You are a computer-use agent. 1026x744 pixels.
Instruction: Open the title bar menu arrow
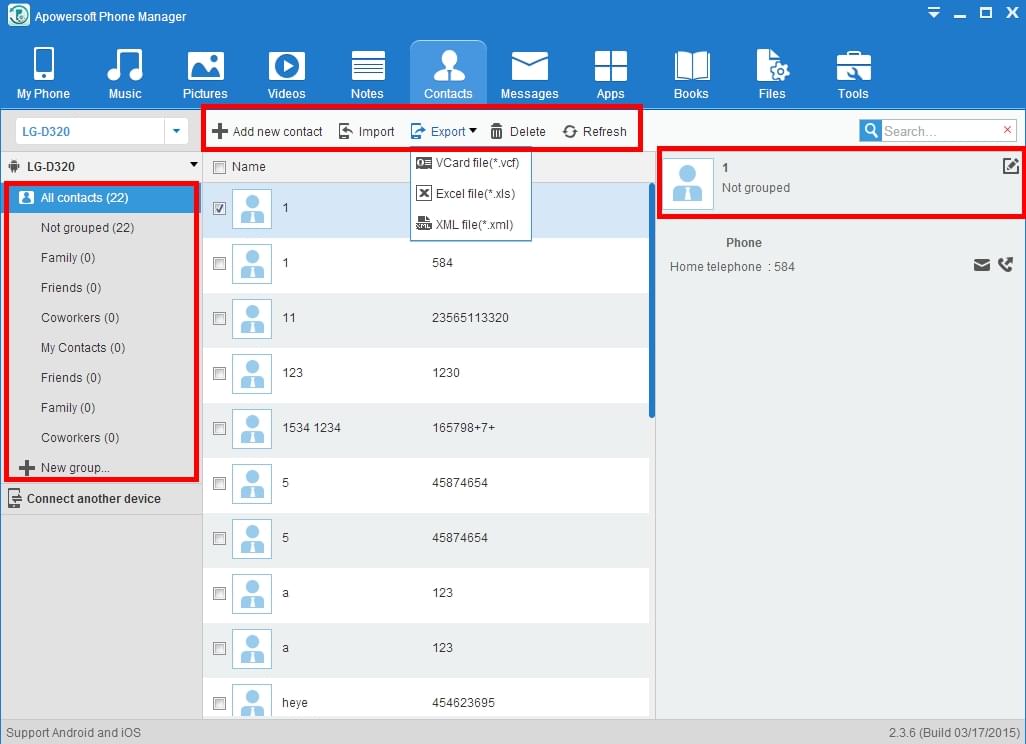pyautogui.click(x=934, y=12)
